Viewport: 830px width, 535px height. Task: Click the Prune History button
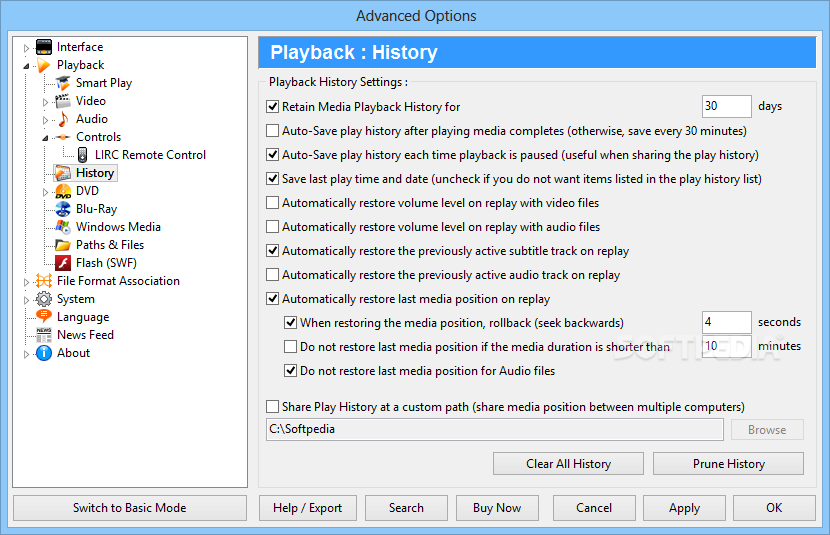click(728, 464)
